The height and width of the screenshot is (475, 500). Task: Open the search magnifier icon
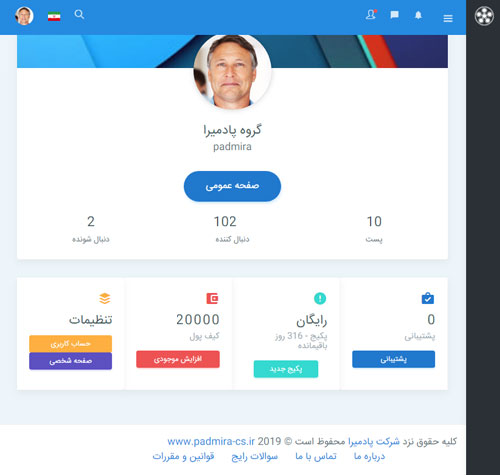tap(79, 14)
